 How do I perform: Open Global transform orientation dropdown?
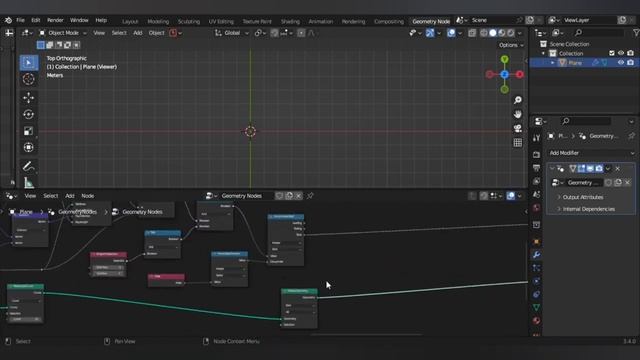tap(231, 33)
